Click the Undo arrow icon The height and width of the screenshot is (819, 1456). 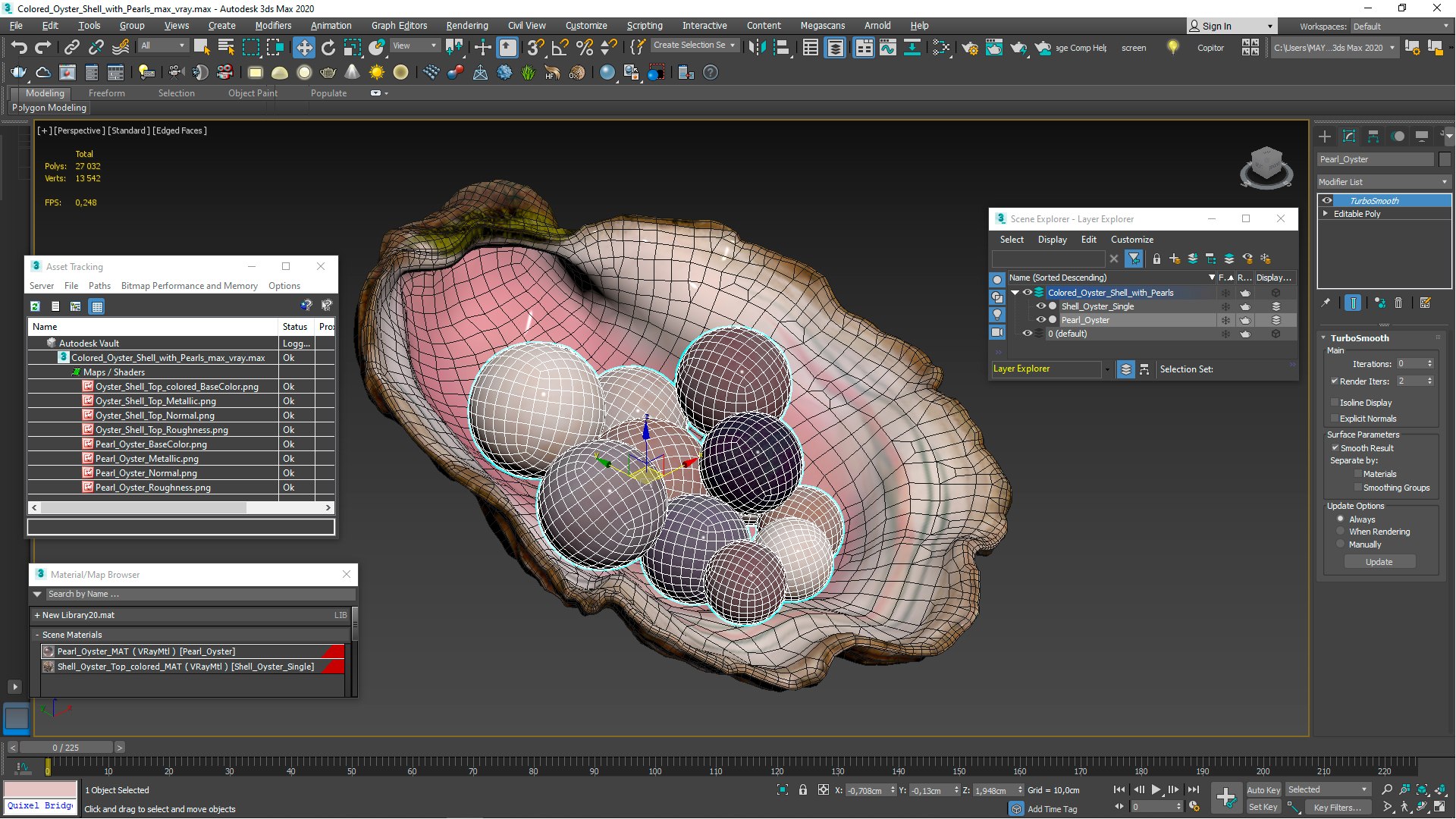19,48
